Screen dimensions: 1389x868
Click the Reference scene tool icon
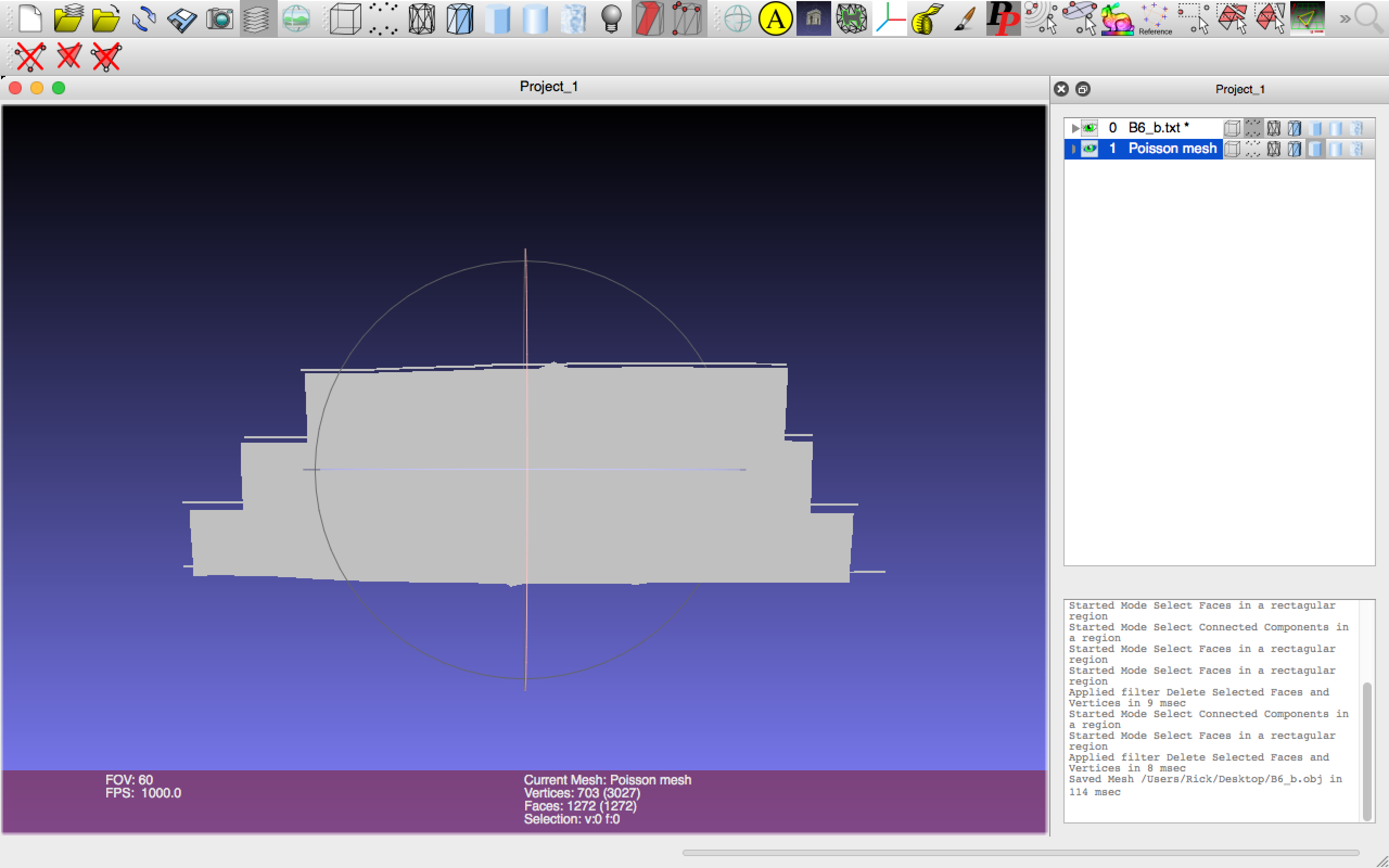tap(1155, 18)
